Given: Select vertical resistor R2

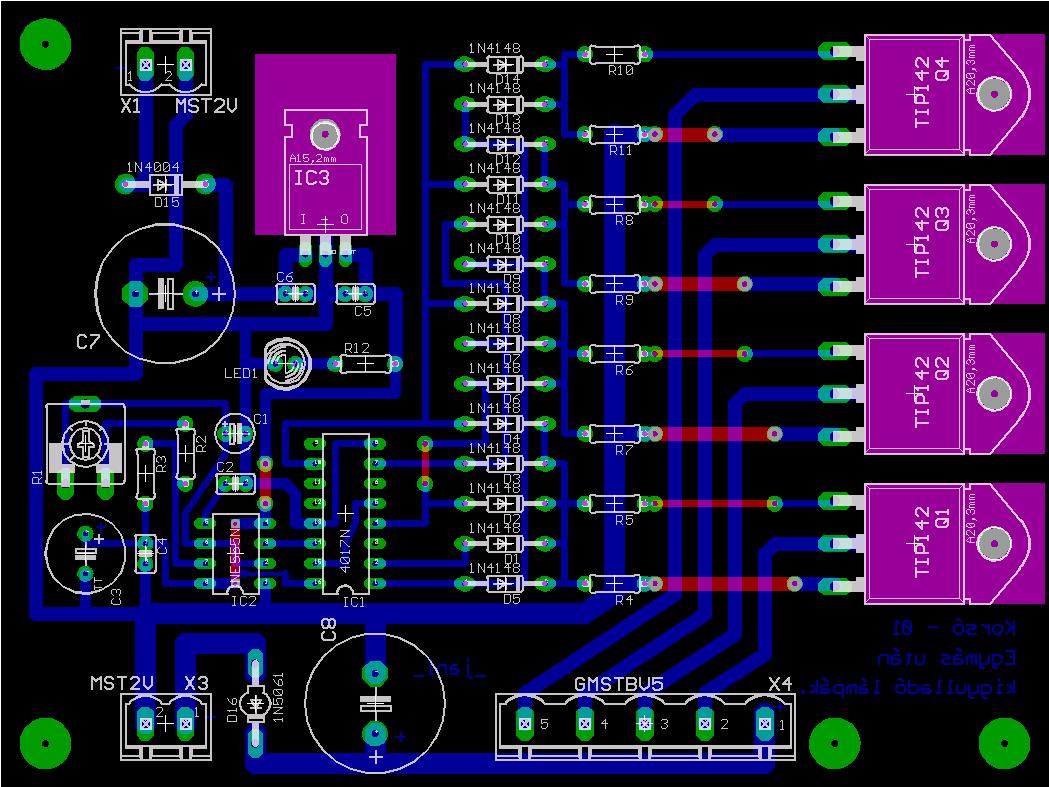Looking at the screenshot, I should [x=185, y=453].
